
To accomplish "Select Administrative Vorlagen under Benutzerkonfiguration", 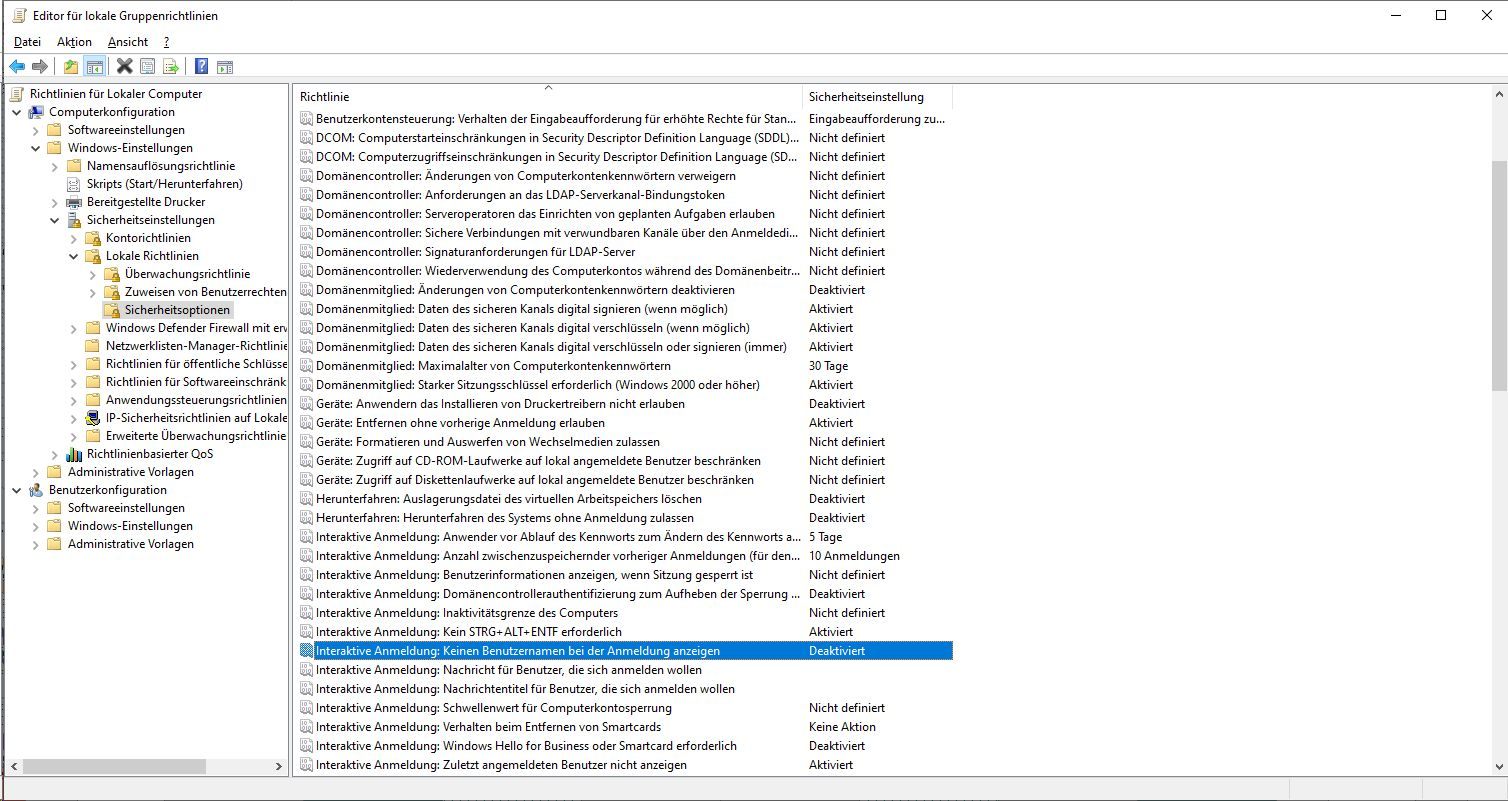I will pyautogui.click(x=131, y=544).
